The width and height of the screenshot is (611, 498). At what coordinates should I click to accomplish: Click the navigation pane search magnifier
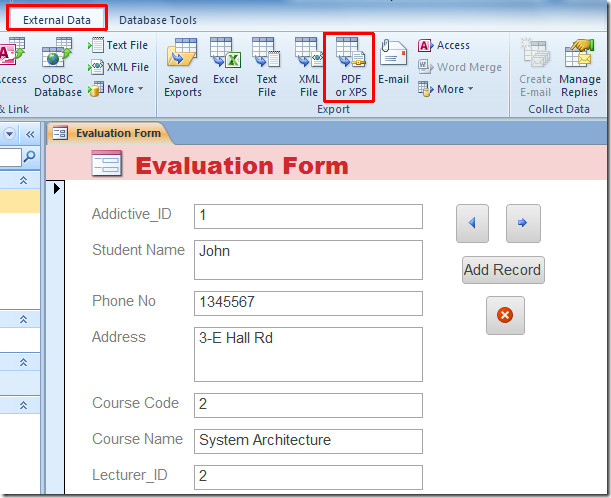(30, 157)
